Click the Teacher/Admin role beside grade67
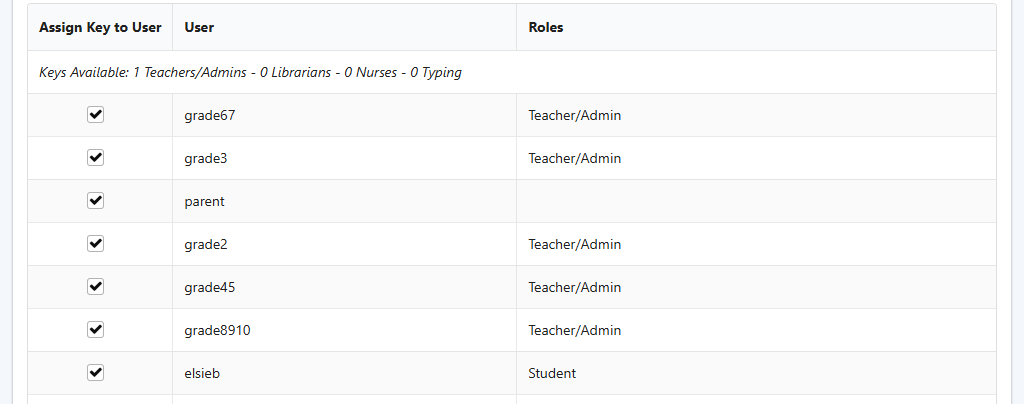Image resolution: width=1024 pixels, height=404 pixels. click(x=575, y=115)
